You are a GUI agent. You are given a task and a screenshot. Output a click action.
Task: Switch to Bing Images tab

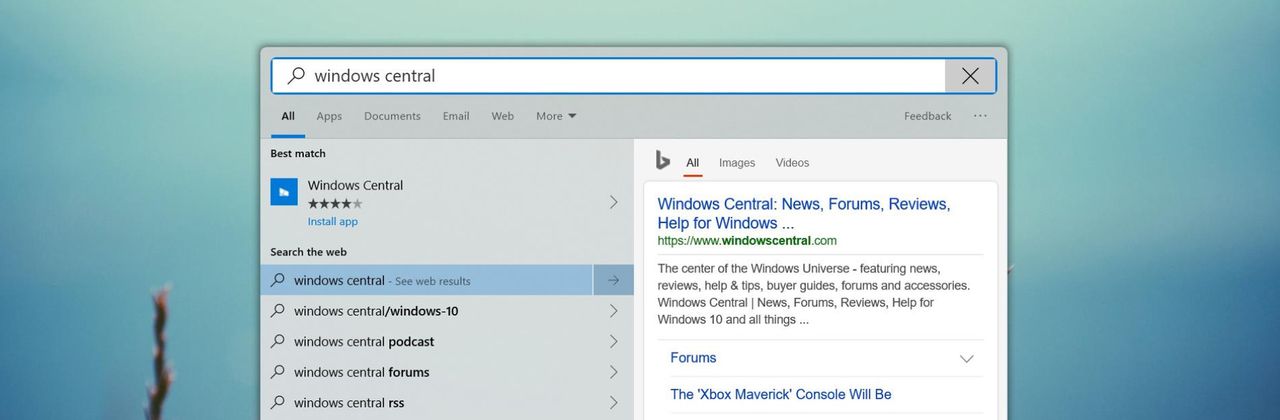coord(737,163)
